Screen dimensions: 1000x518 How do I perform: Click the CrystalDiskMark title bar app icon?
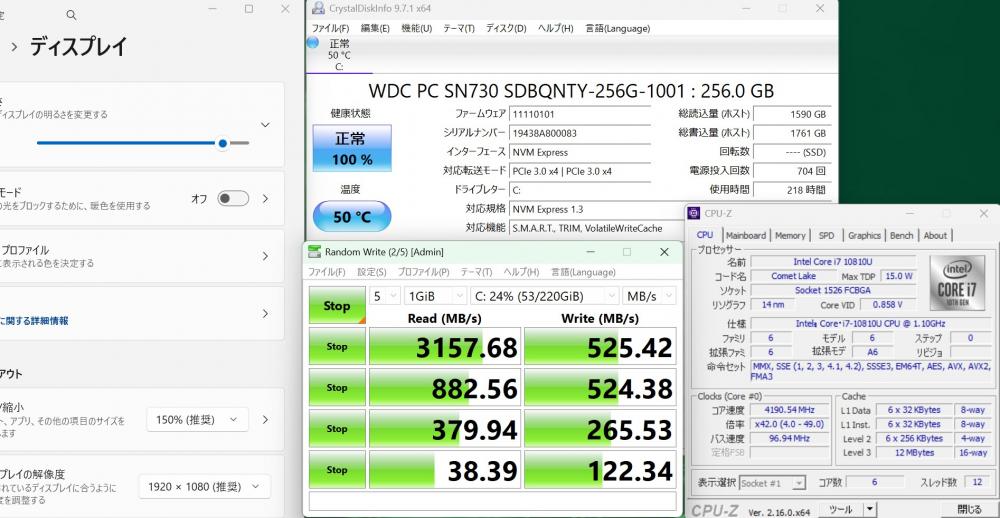pyautogui.click(x=314, y=251)
